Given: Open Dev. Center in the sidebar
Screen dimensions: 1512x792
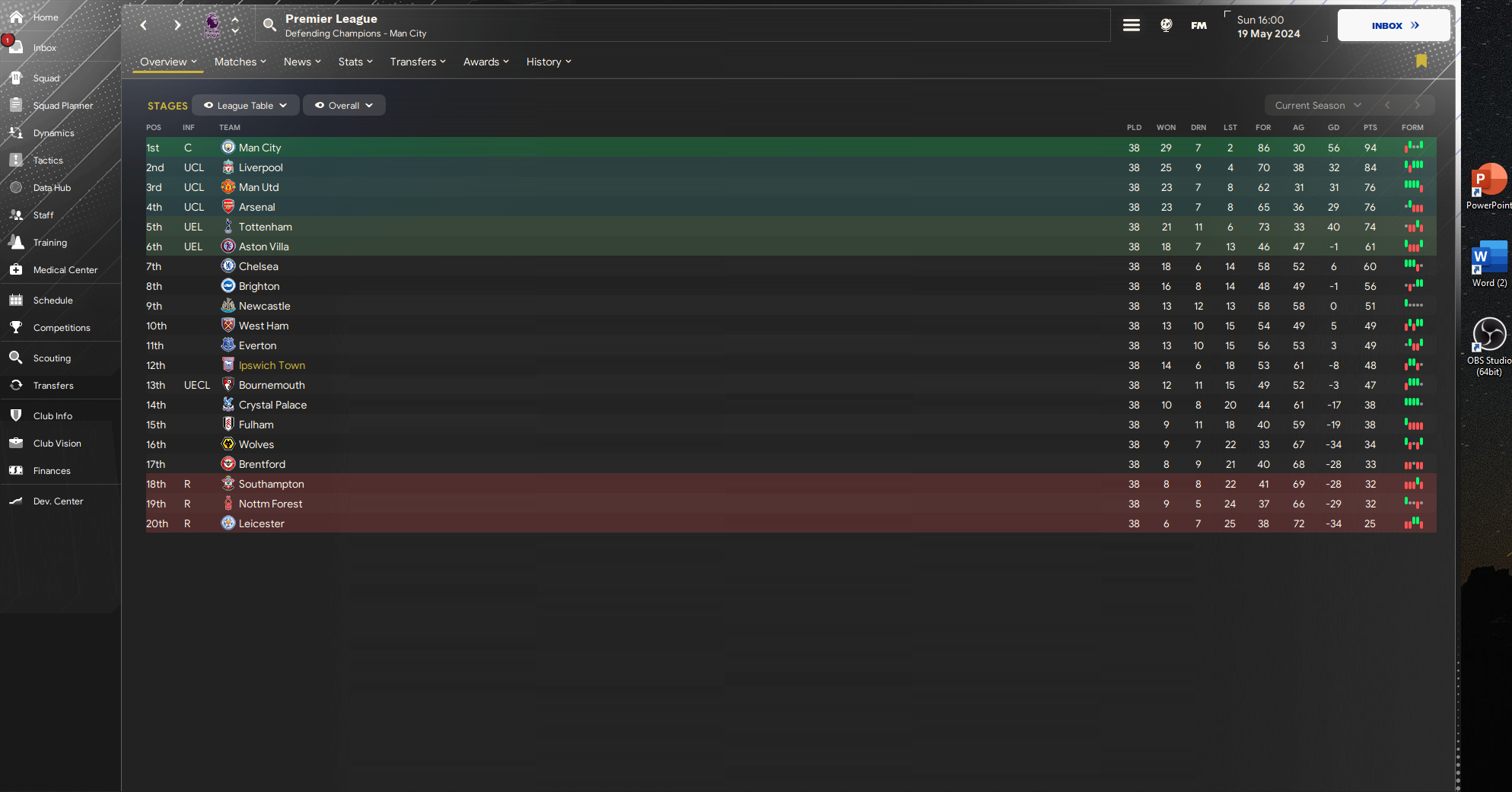Looking at the screenshot, I should pos(58,501).
